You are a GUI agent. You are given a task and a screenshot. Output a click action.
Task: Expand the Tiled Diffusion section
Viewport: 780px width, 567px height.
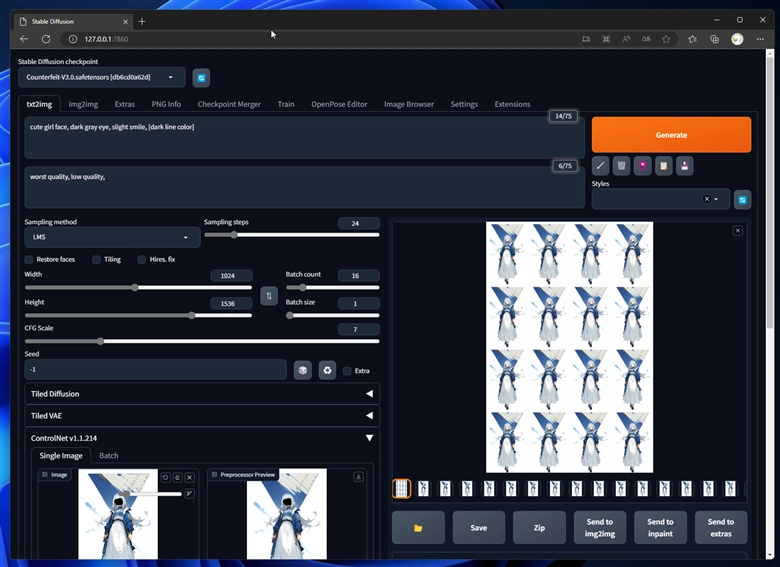(x=200, y=394)
